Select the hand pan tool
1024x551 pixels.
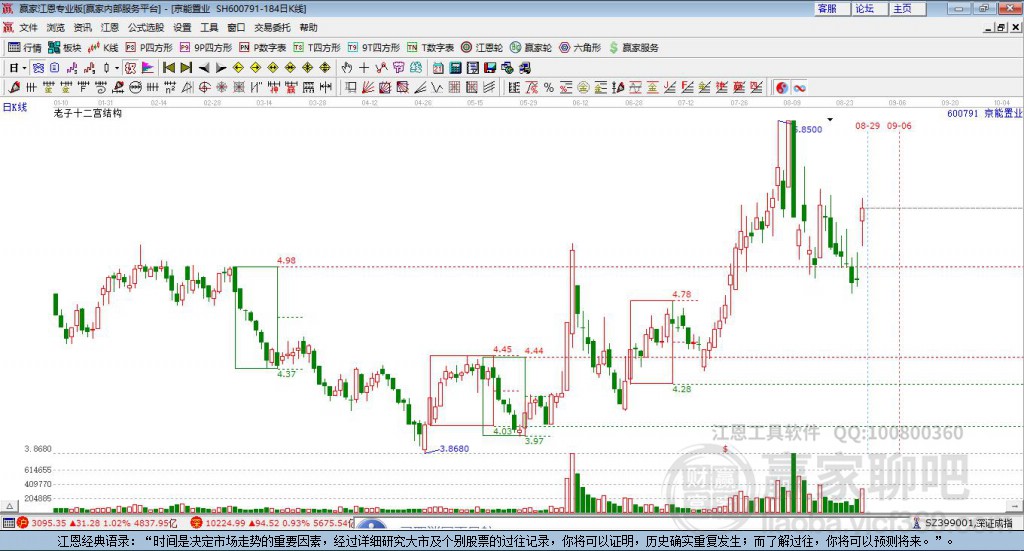tap(347, 68)
